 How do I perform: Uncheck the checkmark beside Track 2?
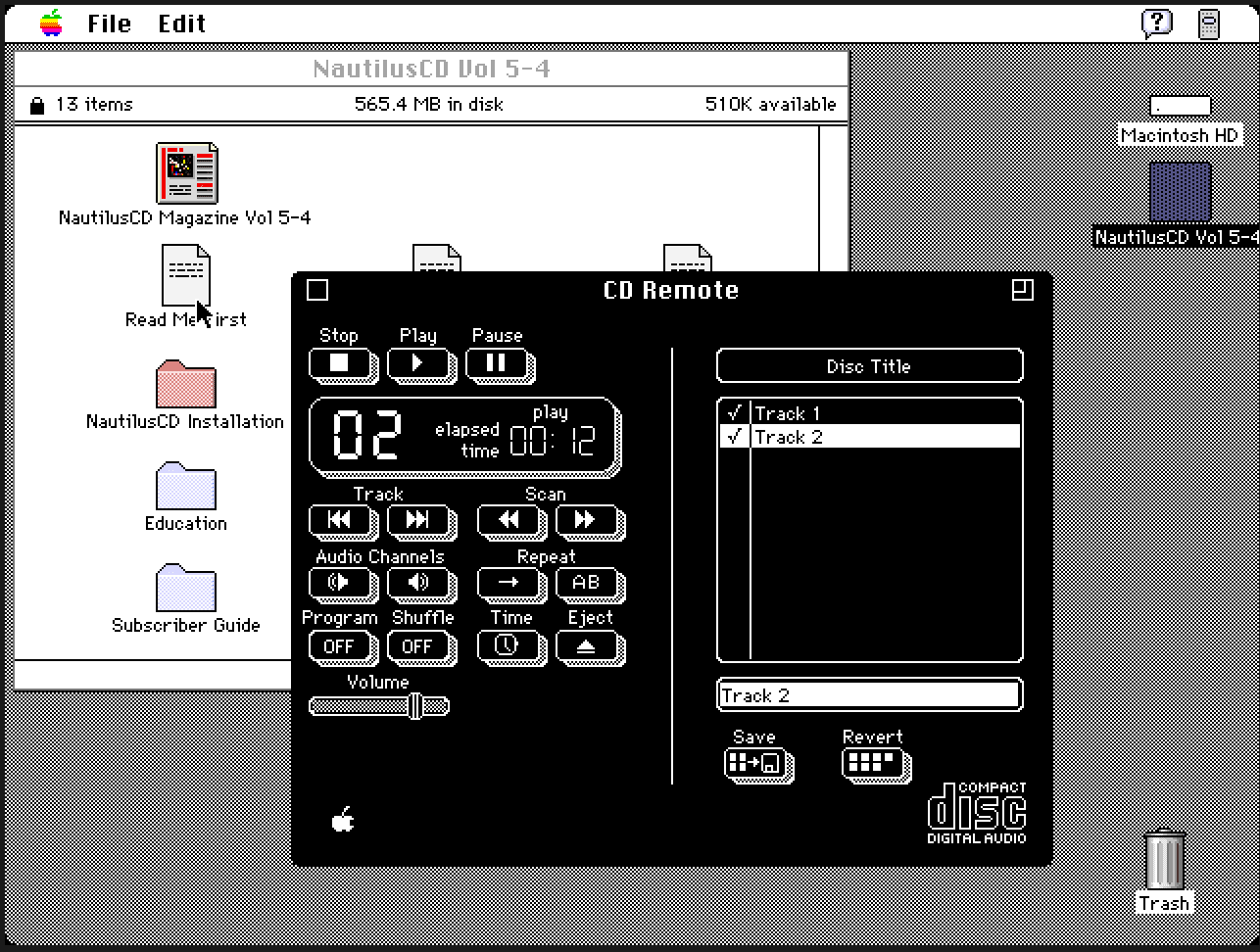click(734, 437)
